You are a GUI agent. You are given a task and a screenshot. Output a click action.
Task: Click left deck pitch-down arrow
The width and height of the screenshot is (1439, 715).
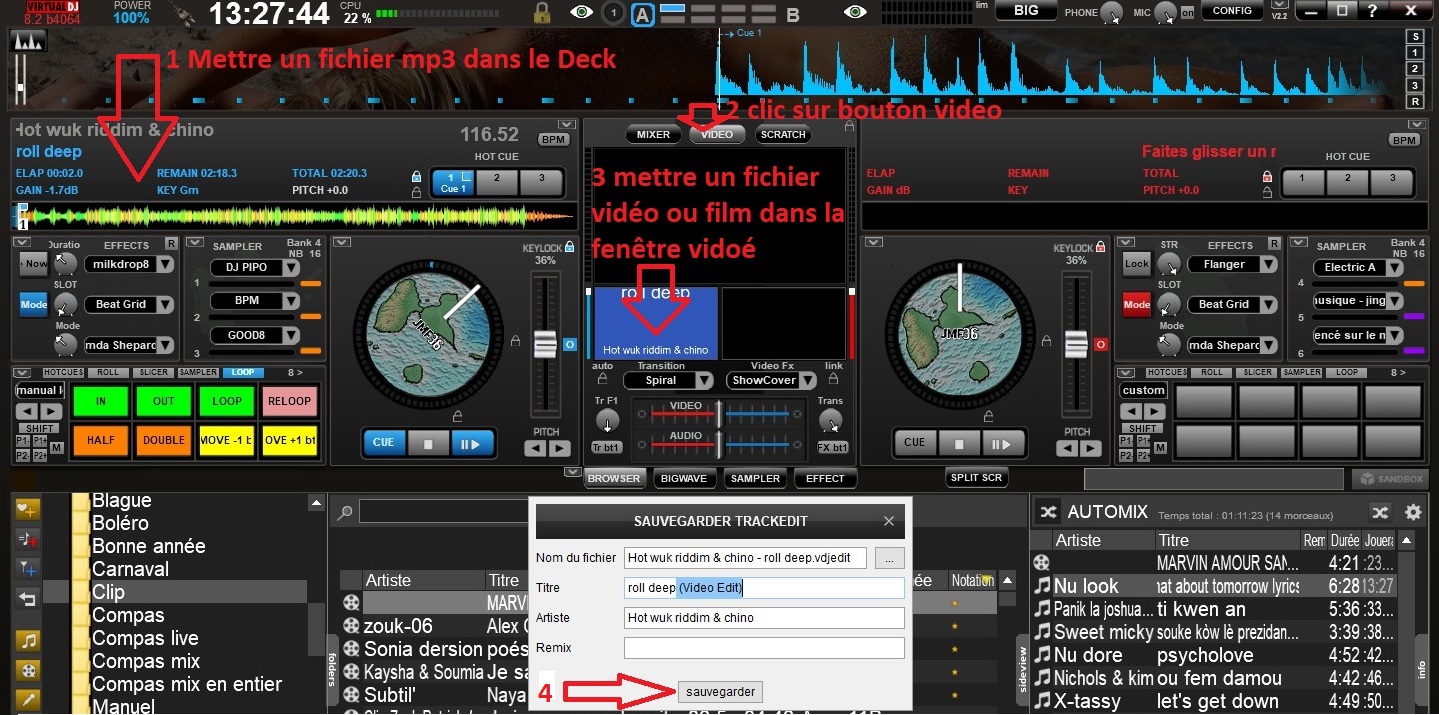click(535, 449)
